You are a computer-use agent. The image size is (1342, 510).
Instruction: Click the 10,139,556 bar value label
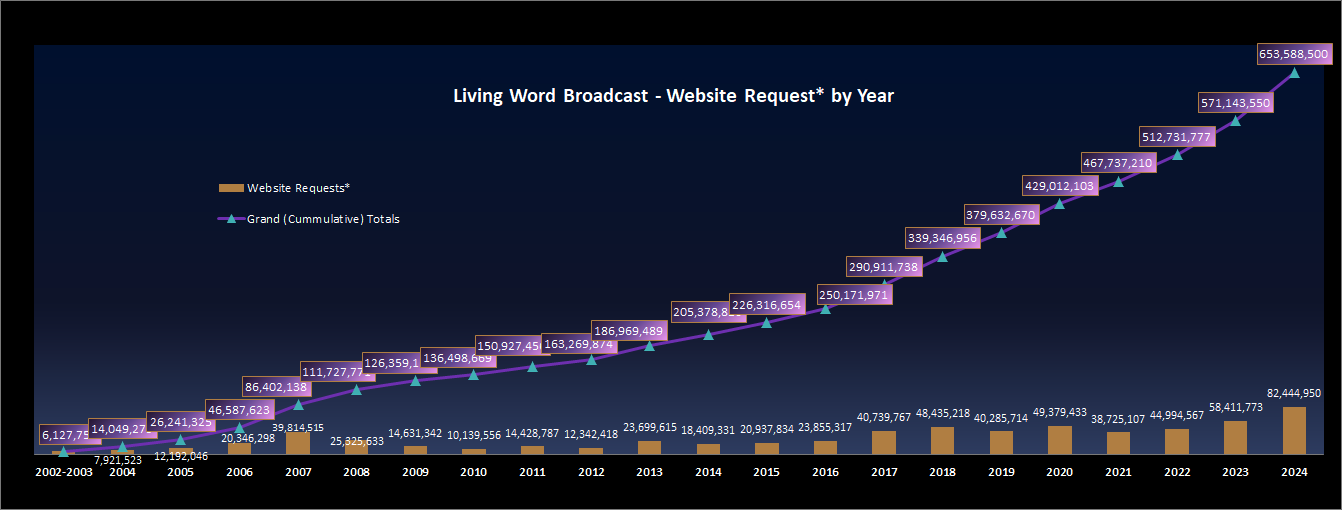(x=473, y=435)
